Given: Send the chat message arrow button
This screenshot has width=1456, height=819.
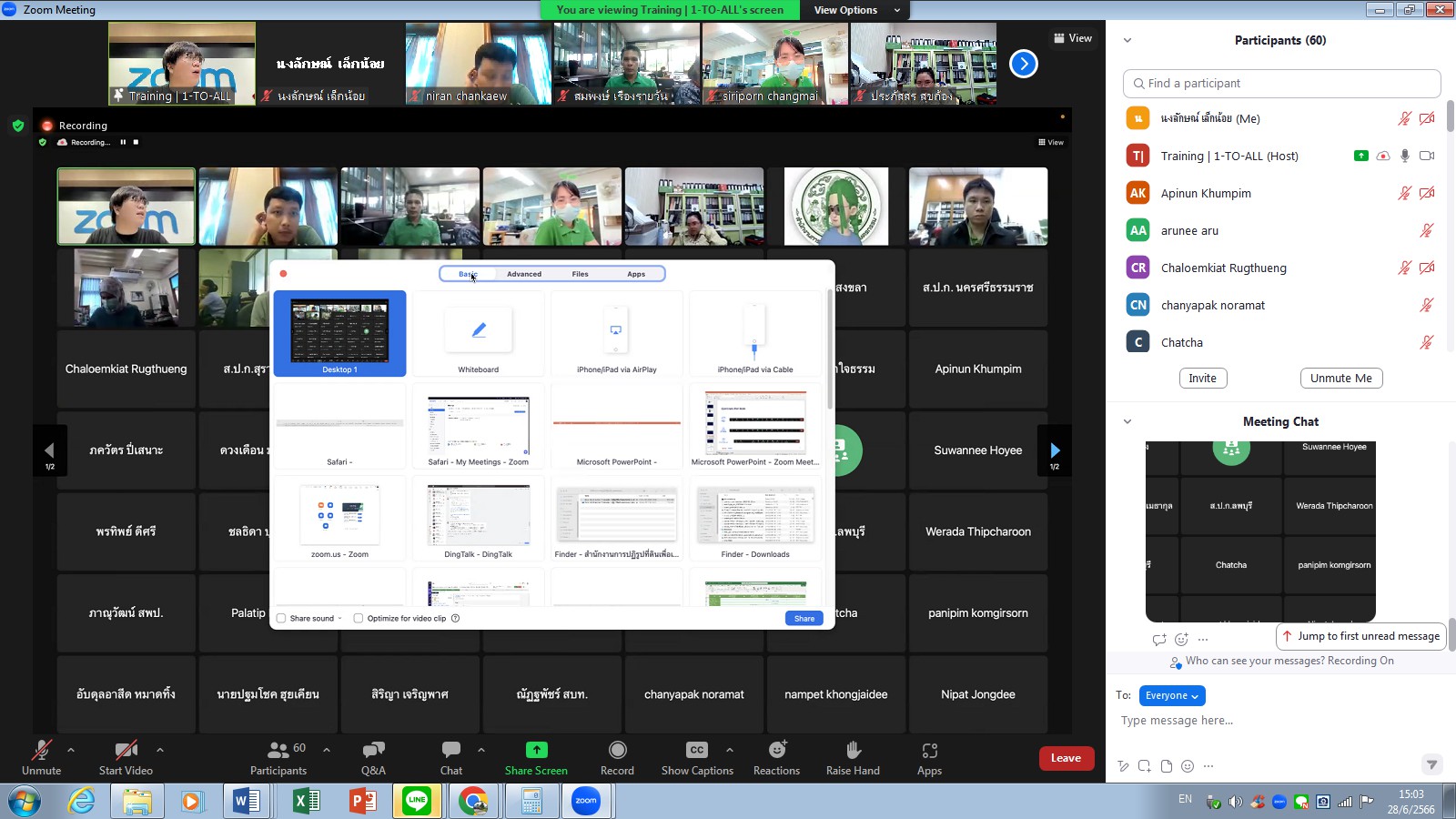Looking at the screenshot, I should coord(1432,764).
